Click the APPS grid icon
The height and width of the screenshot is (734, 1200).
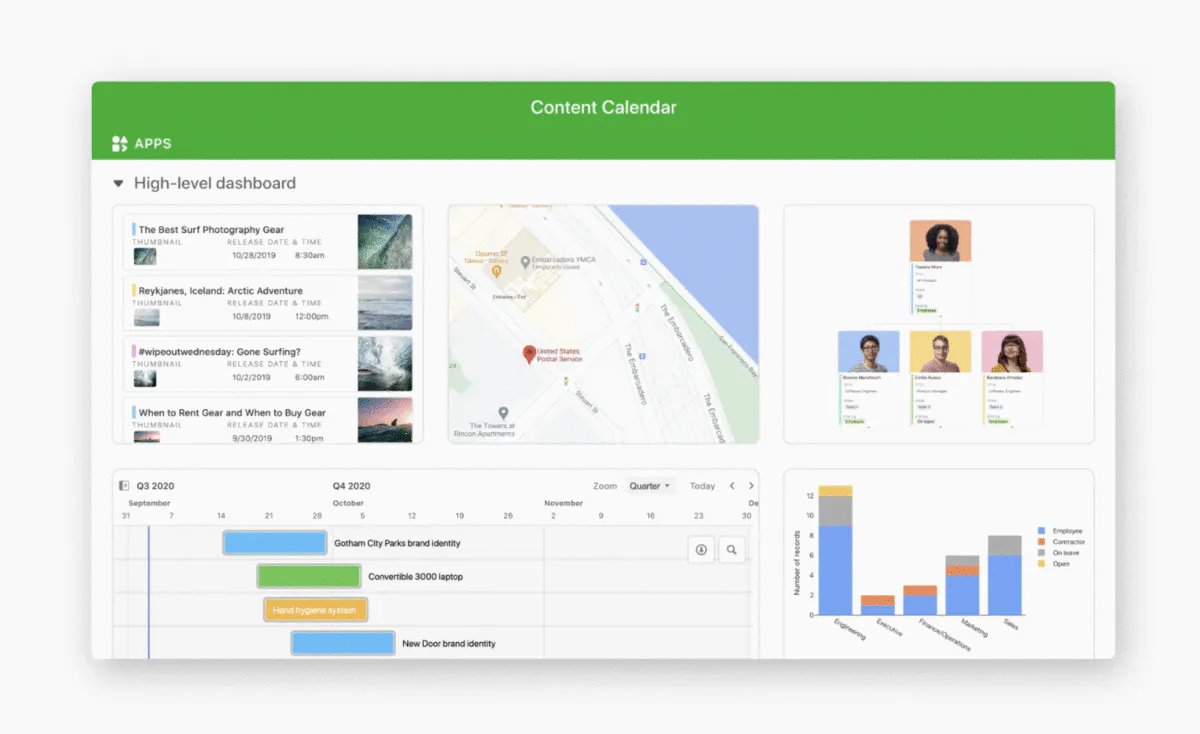[120, 143]
